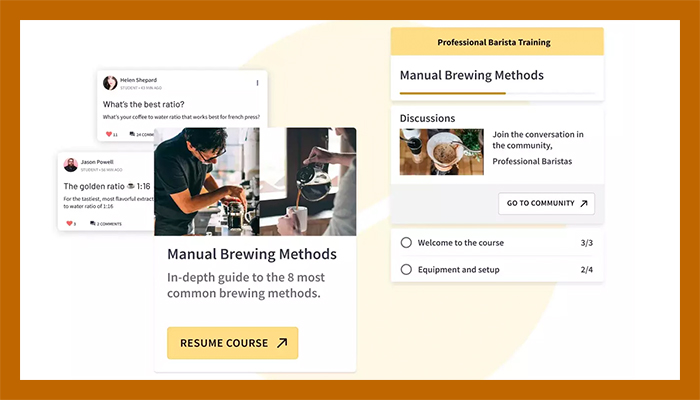Click the course progress bar

[497, 93]
